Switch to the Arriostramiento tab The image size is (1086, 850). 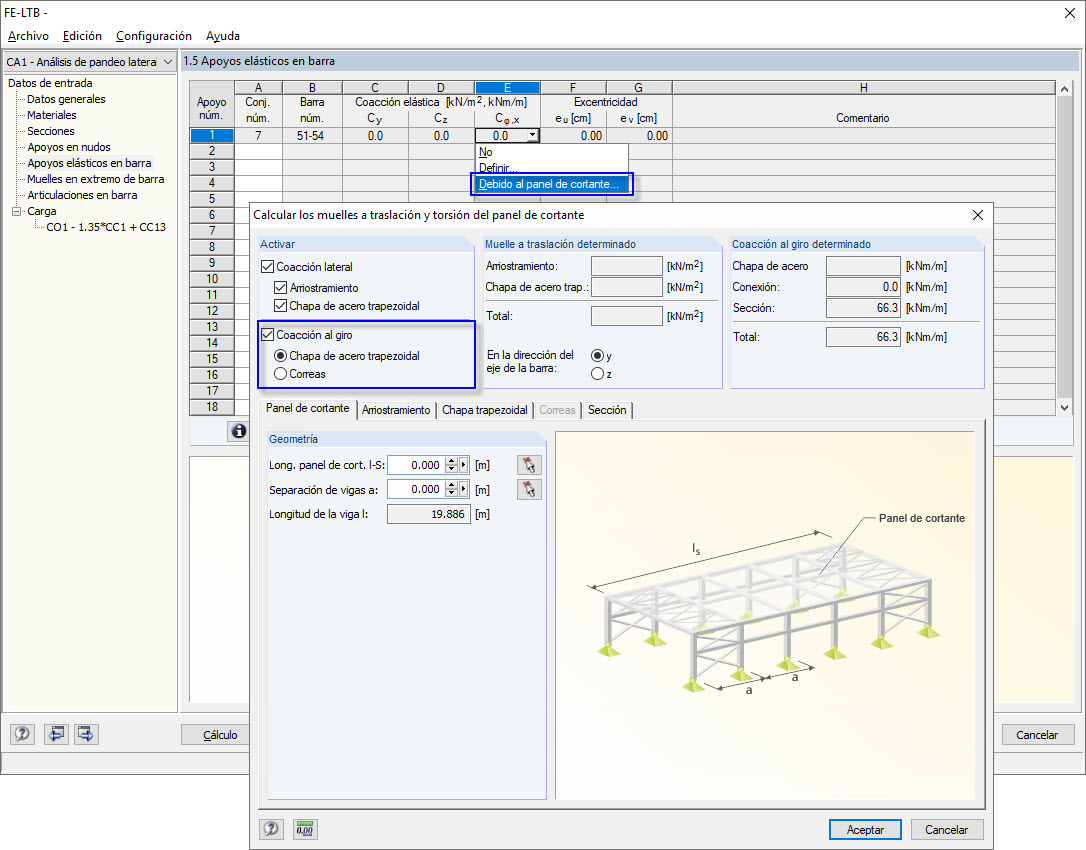pyautogui.click(x=396, y=410)
